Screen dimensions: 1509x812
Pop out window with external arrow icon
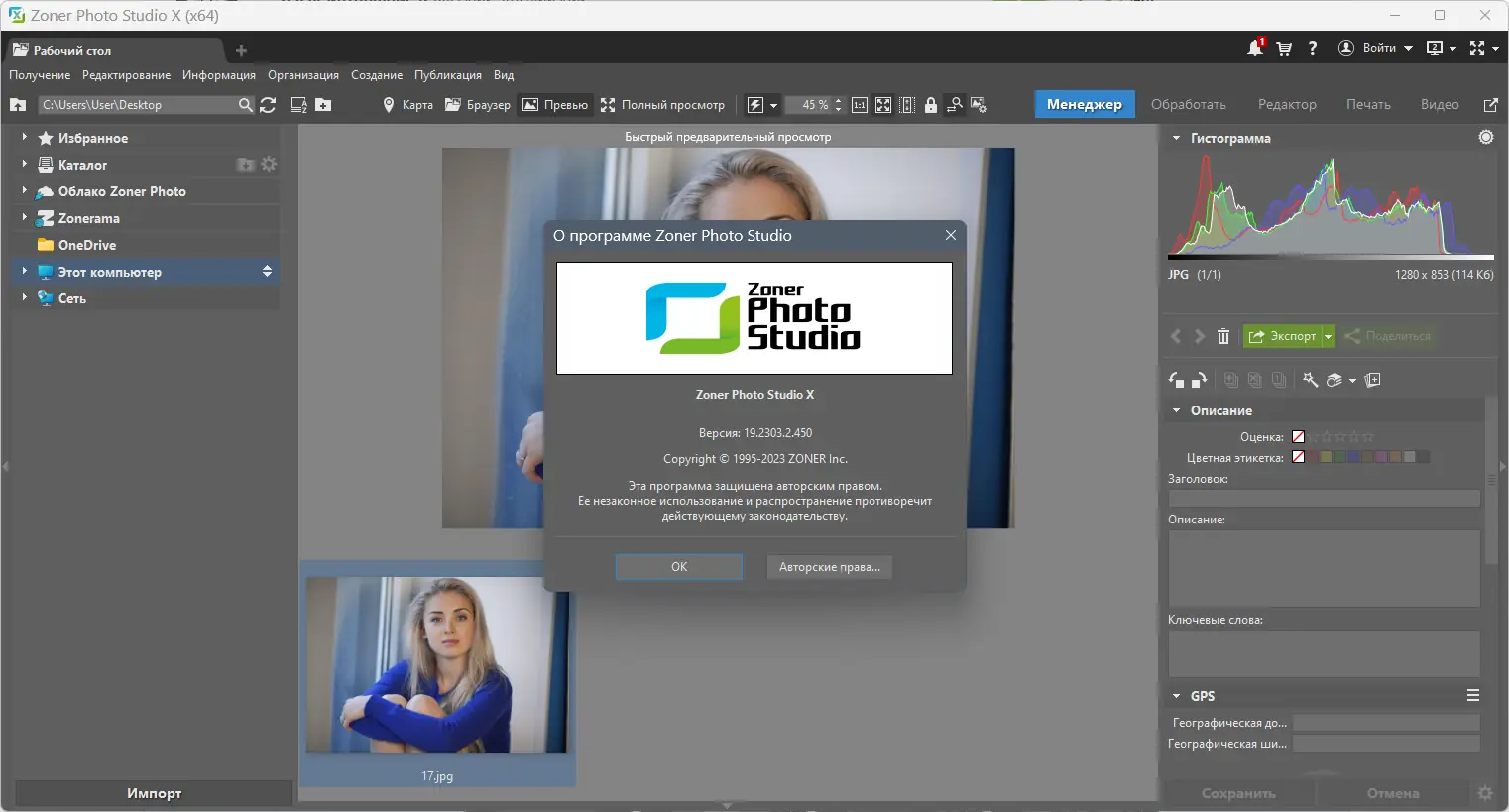coord(1490,105)
